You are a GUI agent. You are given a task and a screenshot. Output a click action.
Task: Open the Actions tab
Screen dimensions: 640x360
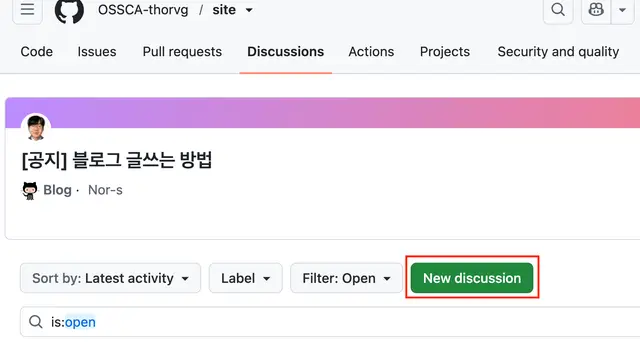371,52
